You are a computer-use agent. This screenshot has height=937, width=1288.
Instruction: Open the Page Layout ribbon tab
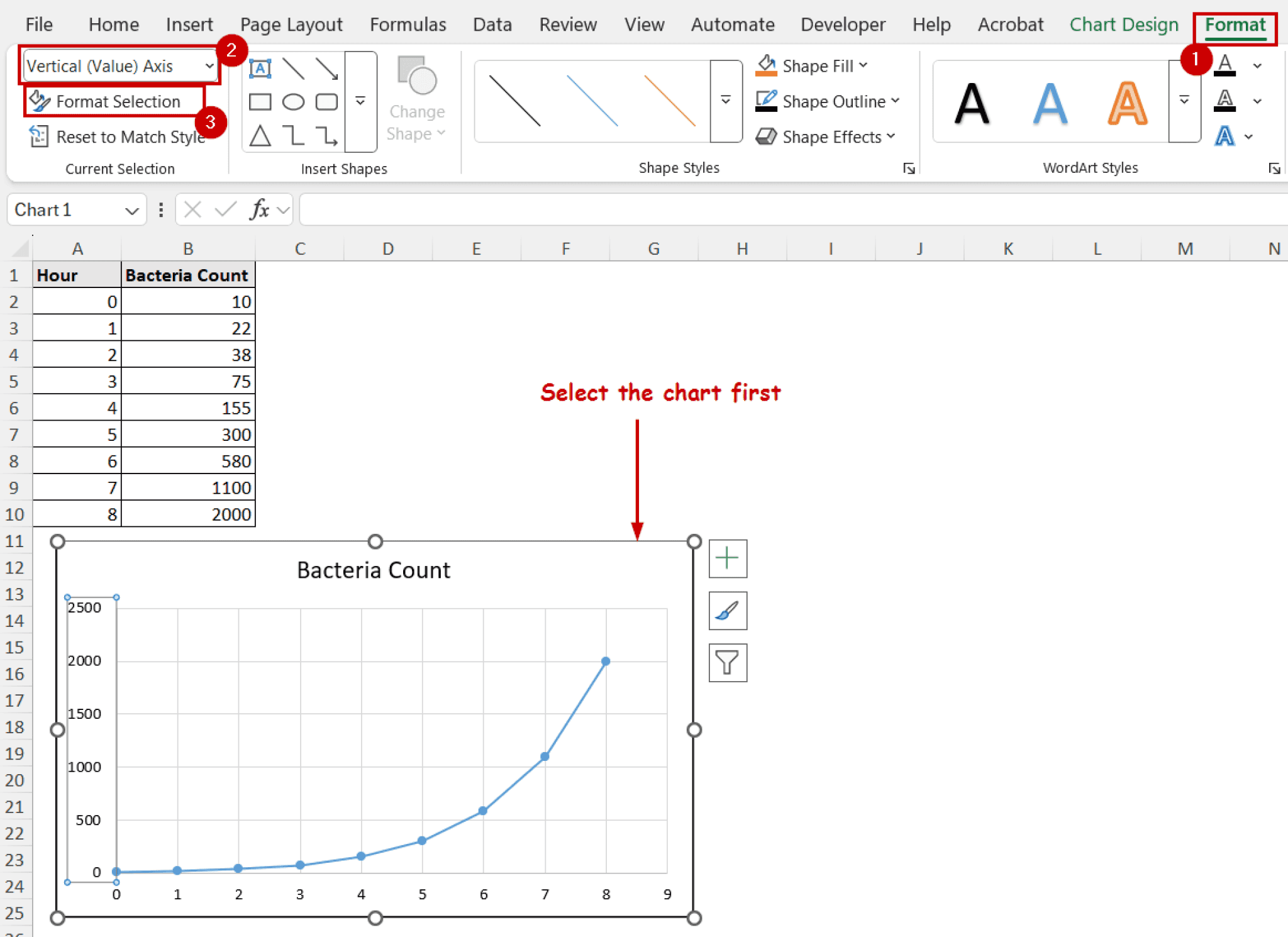coord(292,24)
